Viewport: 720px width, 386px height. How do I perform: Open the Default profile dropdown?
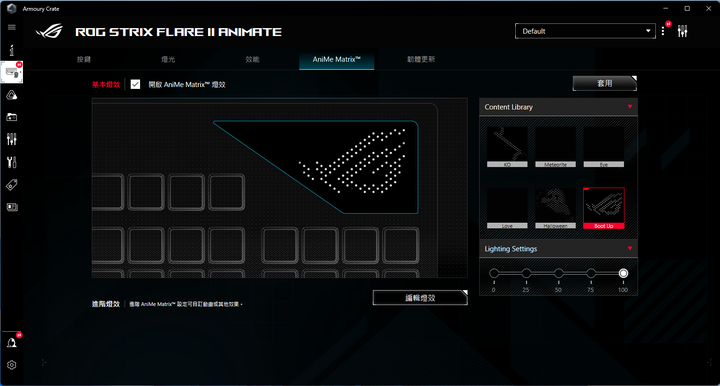(585, 31)
